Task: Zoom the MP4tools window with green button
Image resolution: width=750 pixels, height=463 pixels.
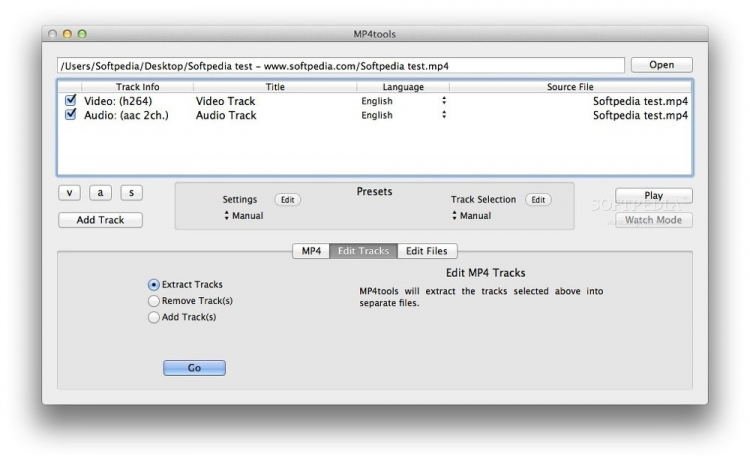Action: point(82,34)
